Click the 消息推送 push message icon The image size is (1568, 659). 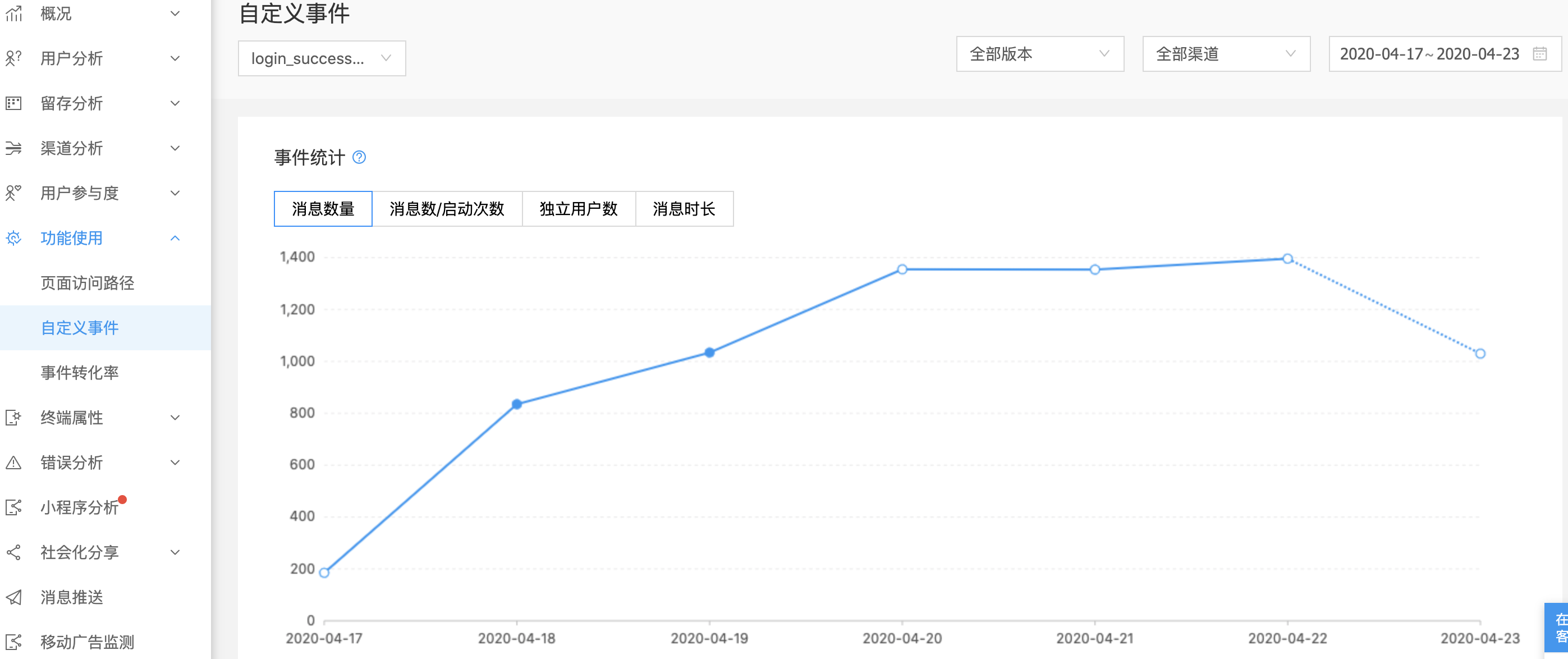[14, 597]
